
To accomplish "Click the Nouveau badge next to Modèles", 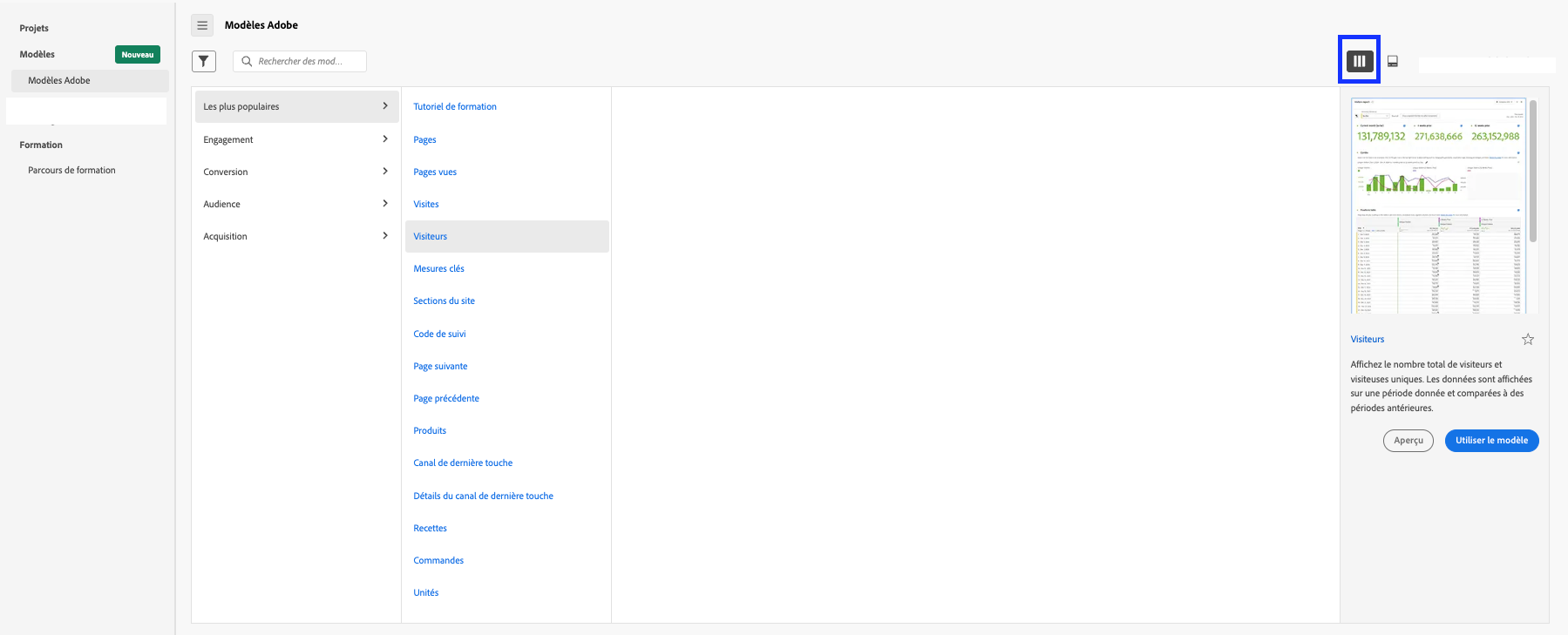I will click(138, 55).
